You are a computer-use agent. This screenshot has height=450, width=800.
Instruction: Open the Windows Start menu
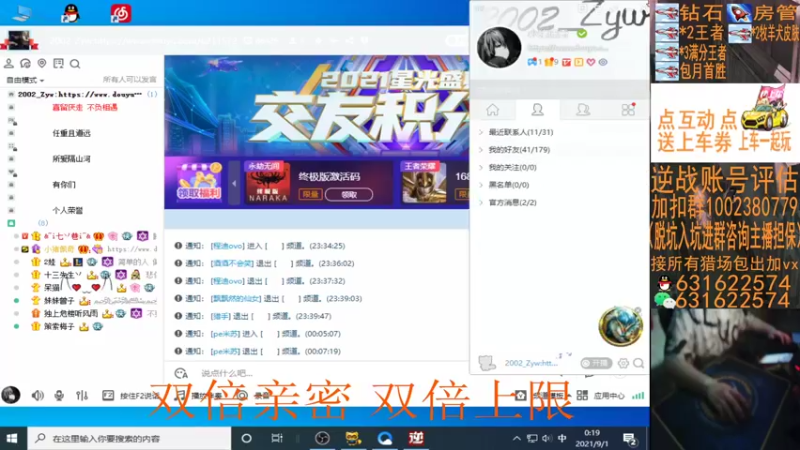click(12, 438)
